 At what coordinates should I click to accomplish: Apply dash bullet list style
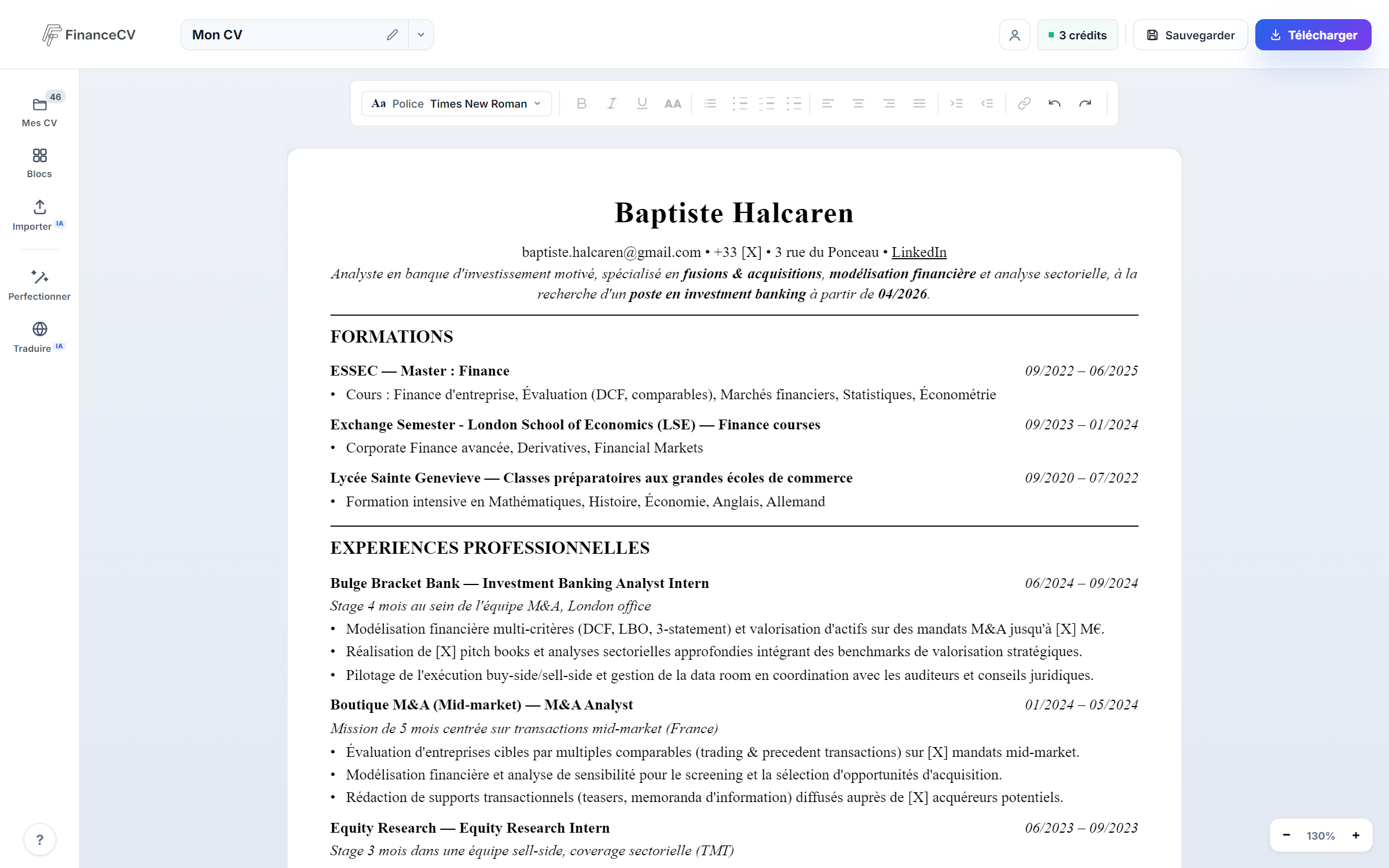766,104
